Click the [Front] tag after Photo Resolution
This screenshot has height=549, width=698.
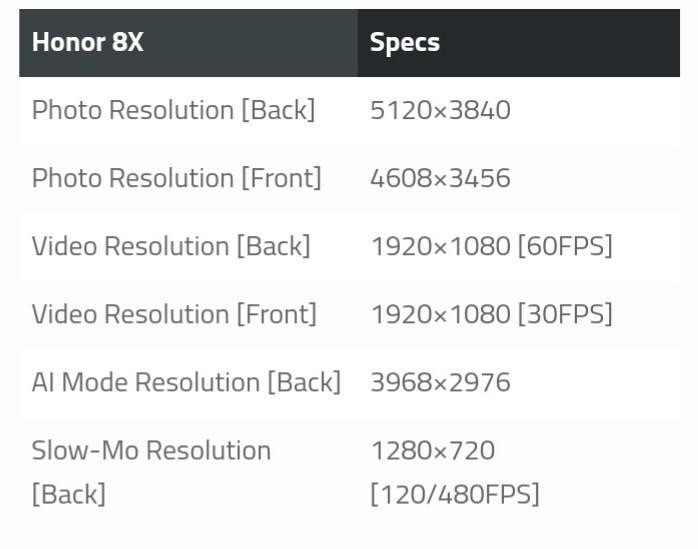tap(281, 178)
